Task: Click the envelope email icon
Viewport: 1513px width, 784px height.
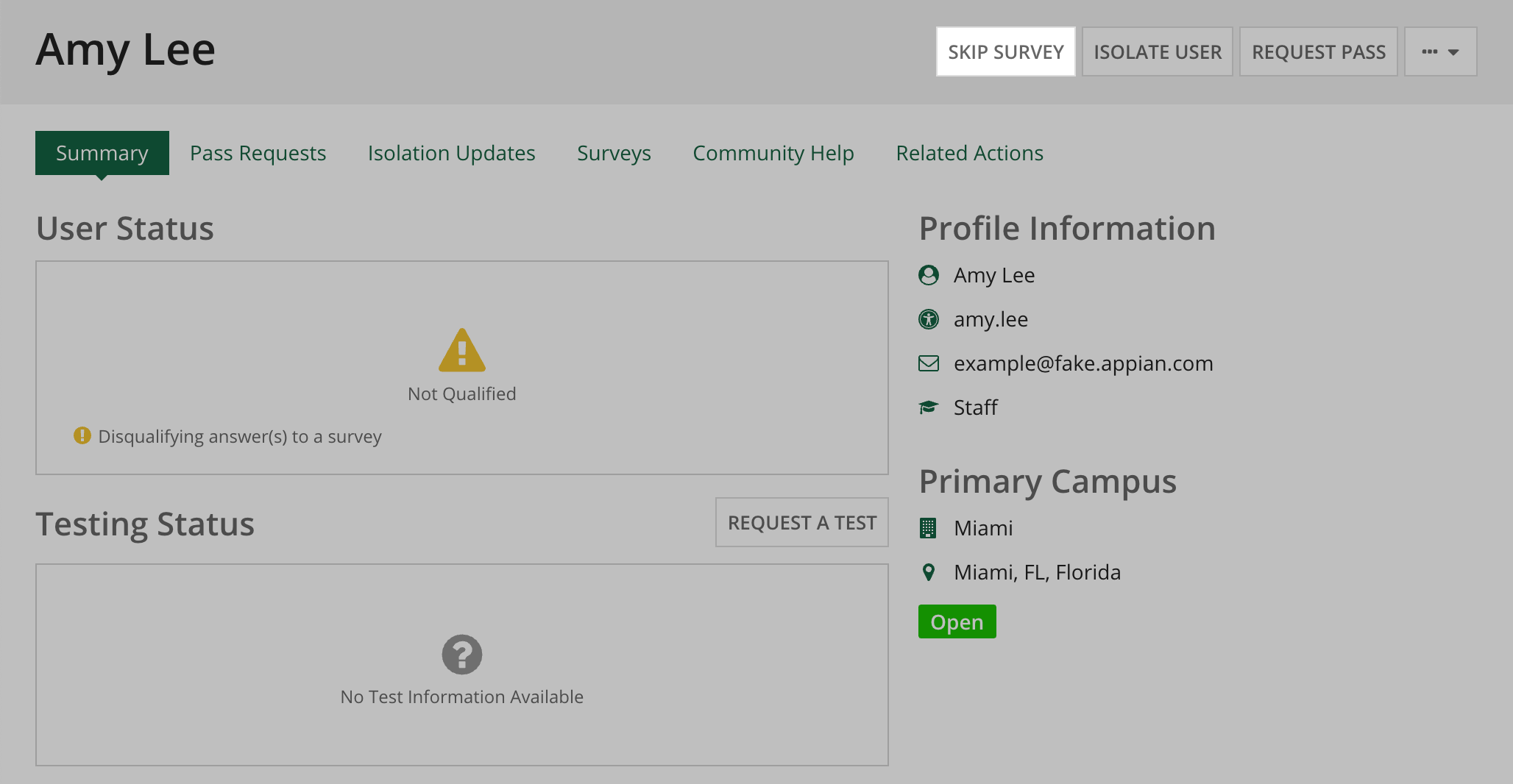Action: [929, 363]
